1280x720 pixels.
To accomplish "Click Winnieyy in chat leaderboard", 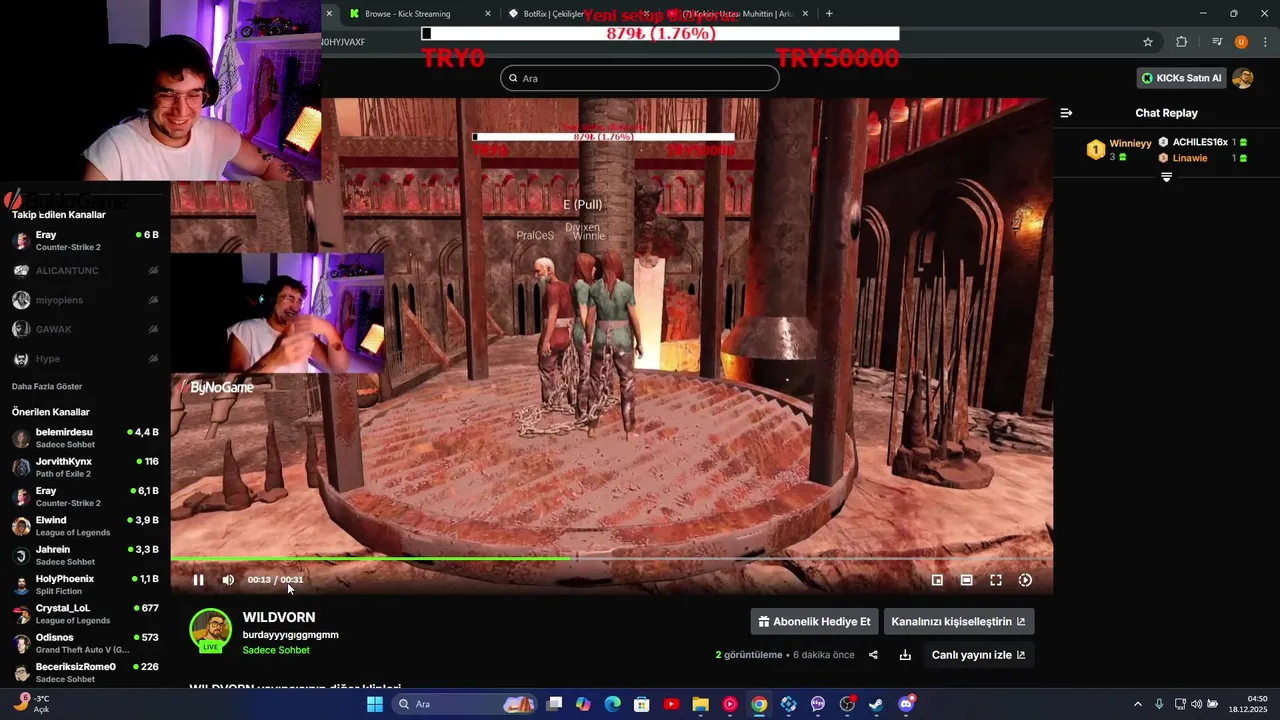I will 1130,143.
